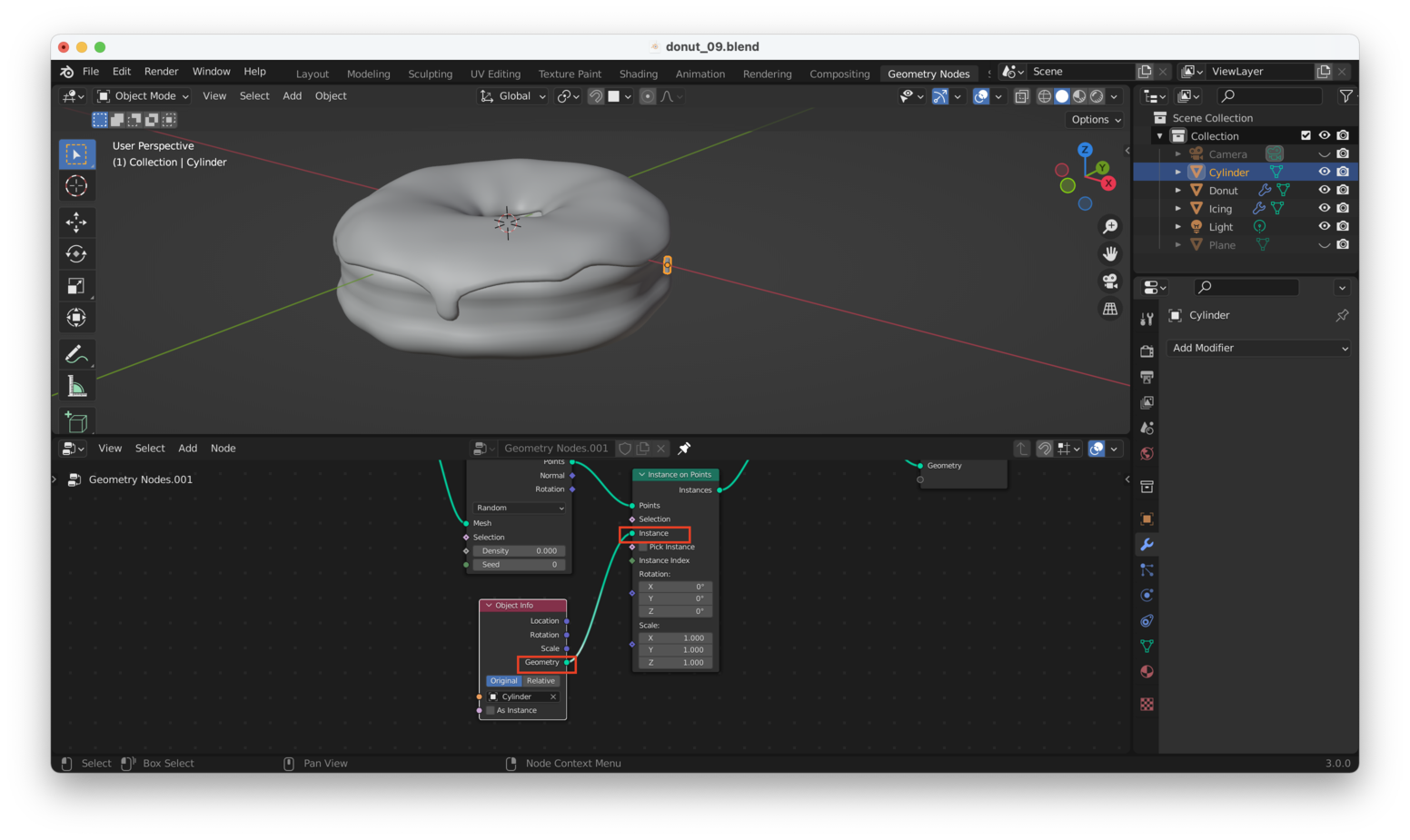Switch to orthographic/perspective grid view icon

click(x=1109, y=310)
